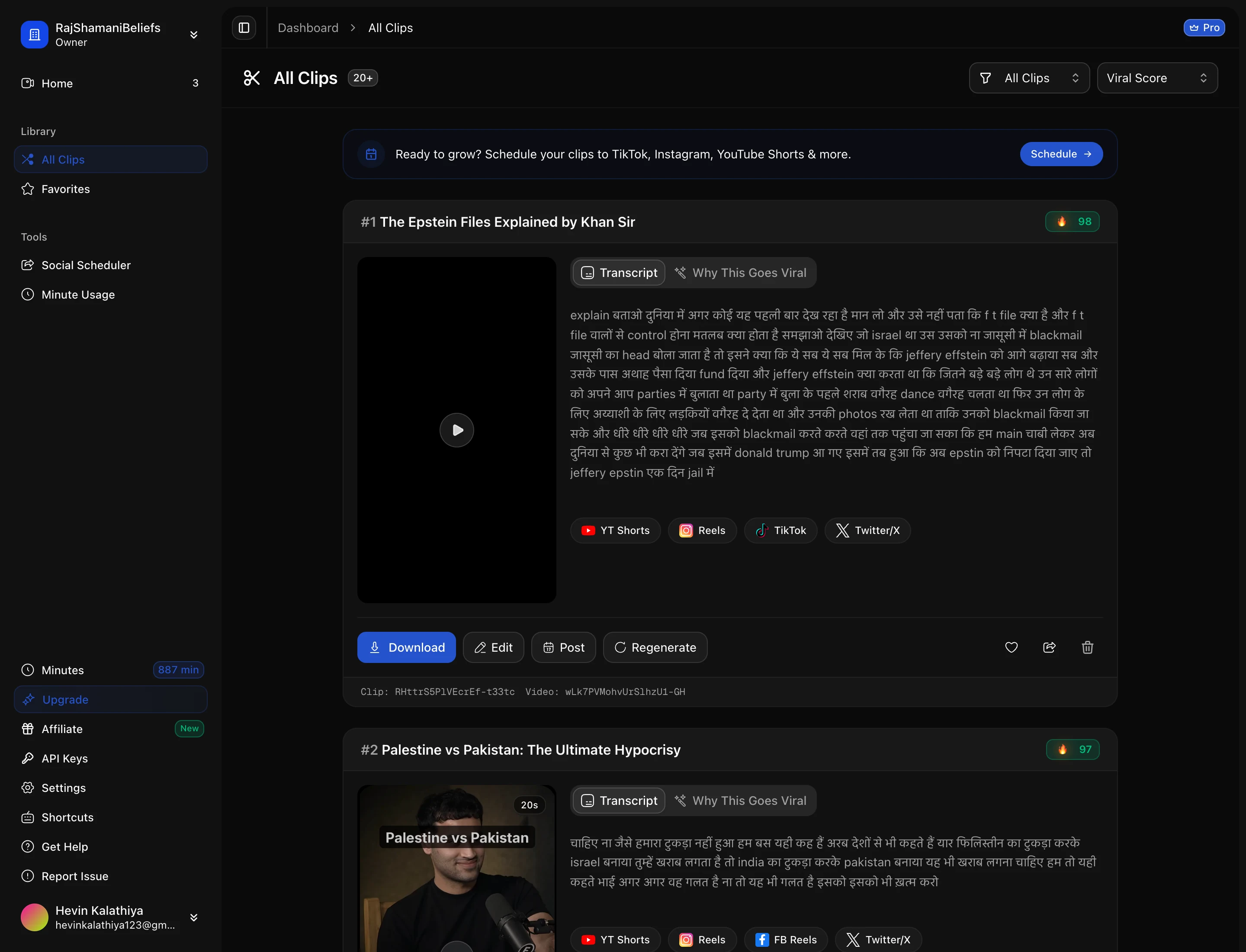
Task: Click the YT Shorts chip on clip #2
Action: tap(615, 939)
